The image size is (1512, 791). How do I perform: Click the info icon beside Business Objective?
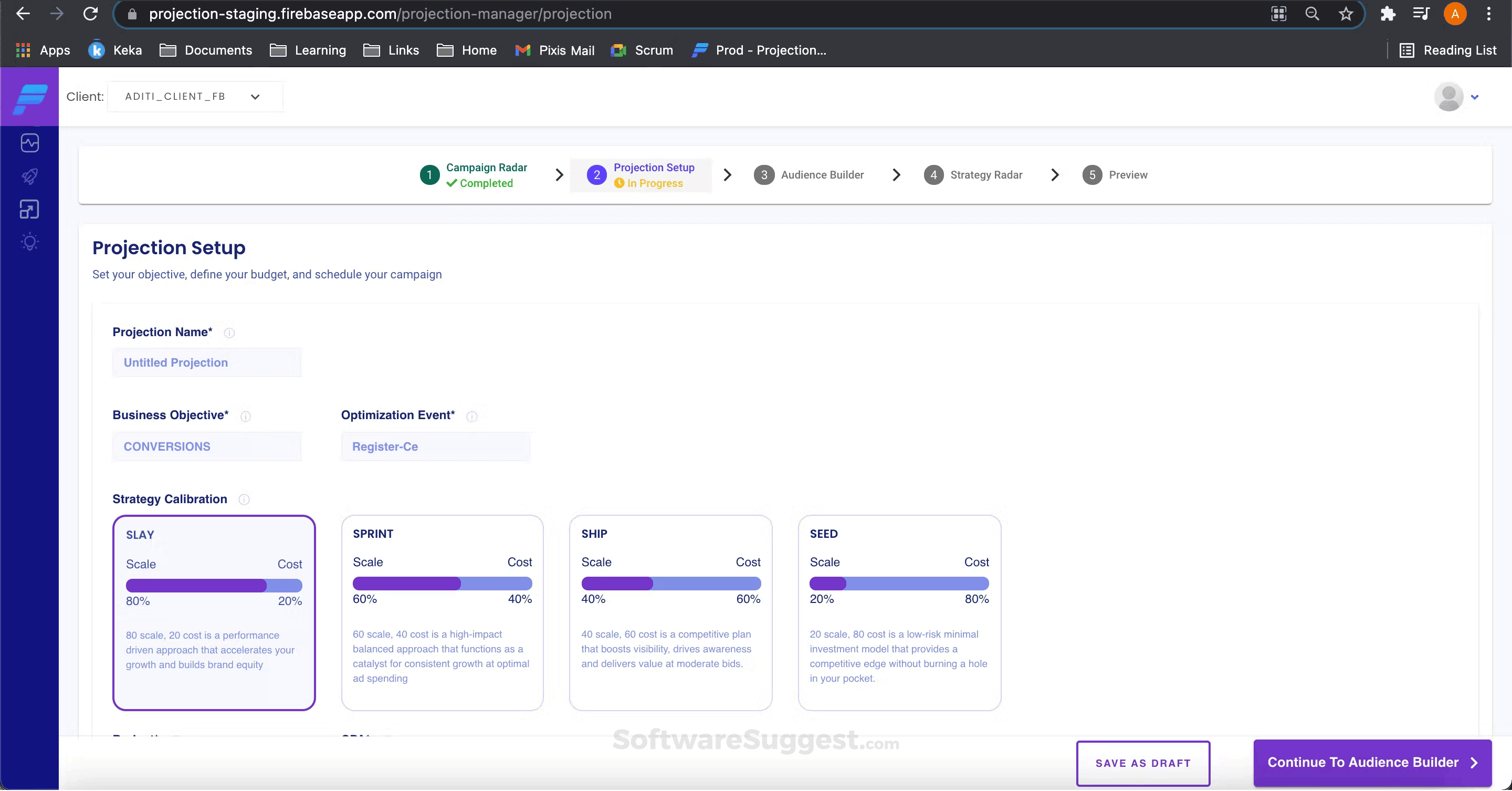[x=246, y=417]
